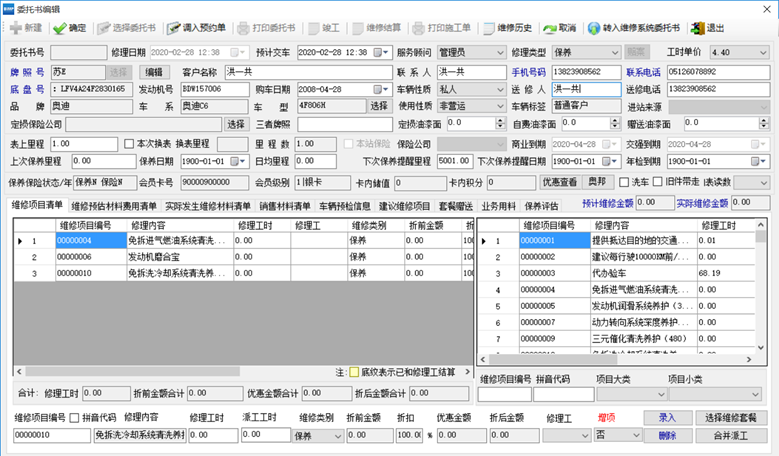Check the 洗车 checkbox
Screen dimensions: 779x456
coord(623,182)
